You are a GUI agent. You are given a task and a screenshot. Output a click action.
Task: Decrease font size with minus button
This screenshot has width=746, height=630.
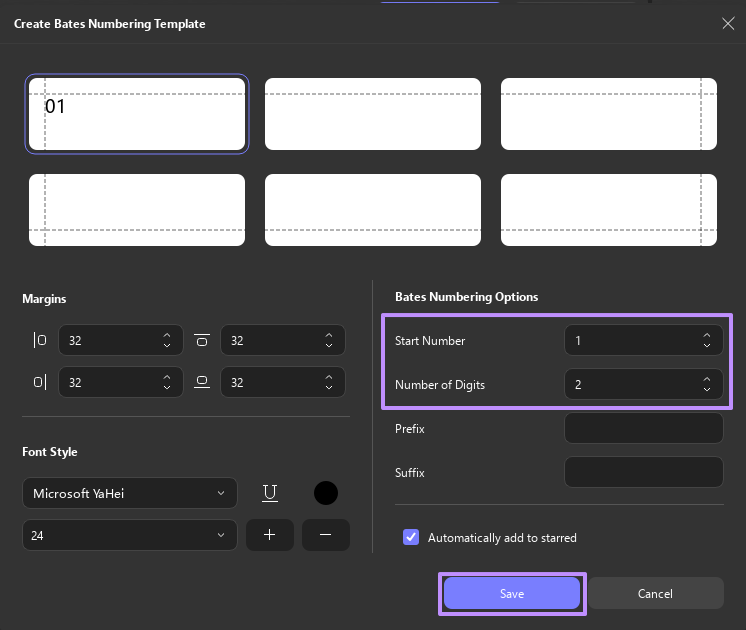click(326, 535)
